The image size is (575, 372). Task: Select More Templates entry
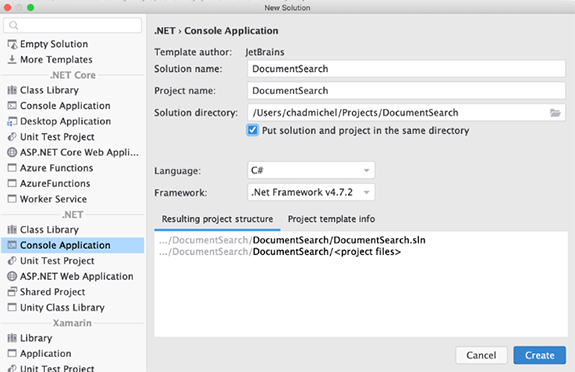[56, 59]
